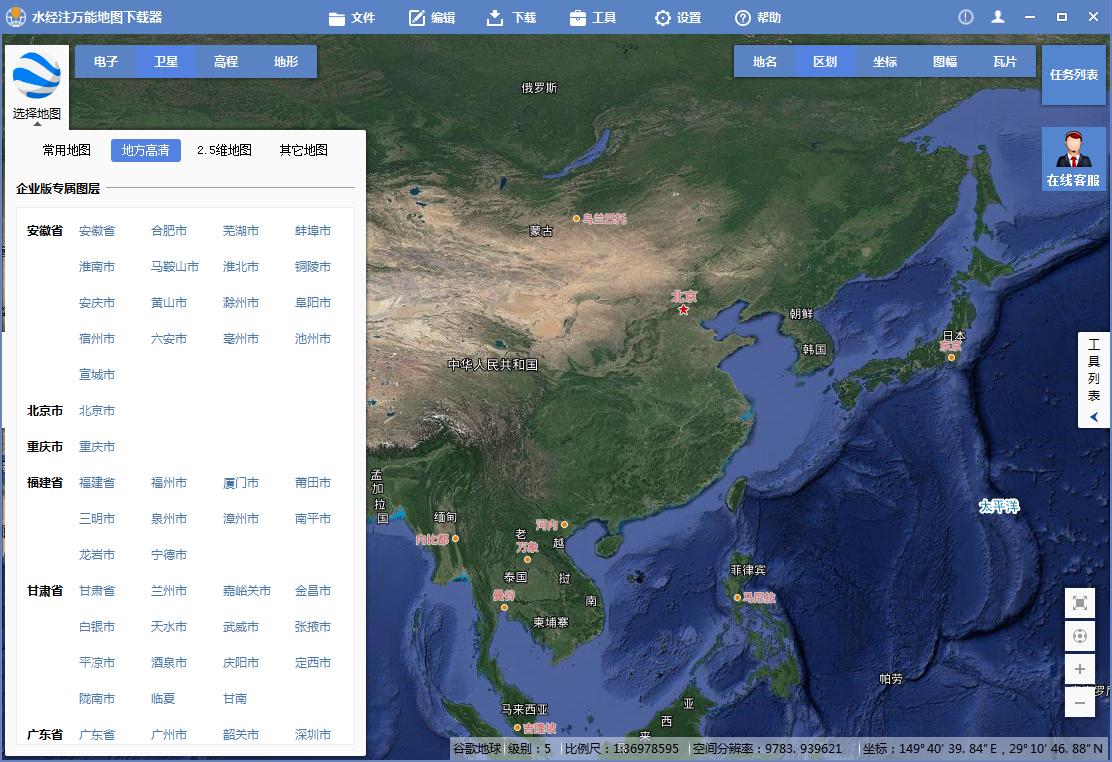The image size is (1112, 762).
Task: Choose 嘉峪关市 map link
Action: [247, 590]
